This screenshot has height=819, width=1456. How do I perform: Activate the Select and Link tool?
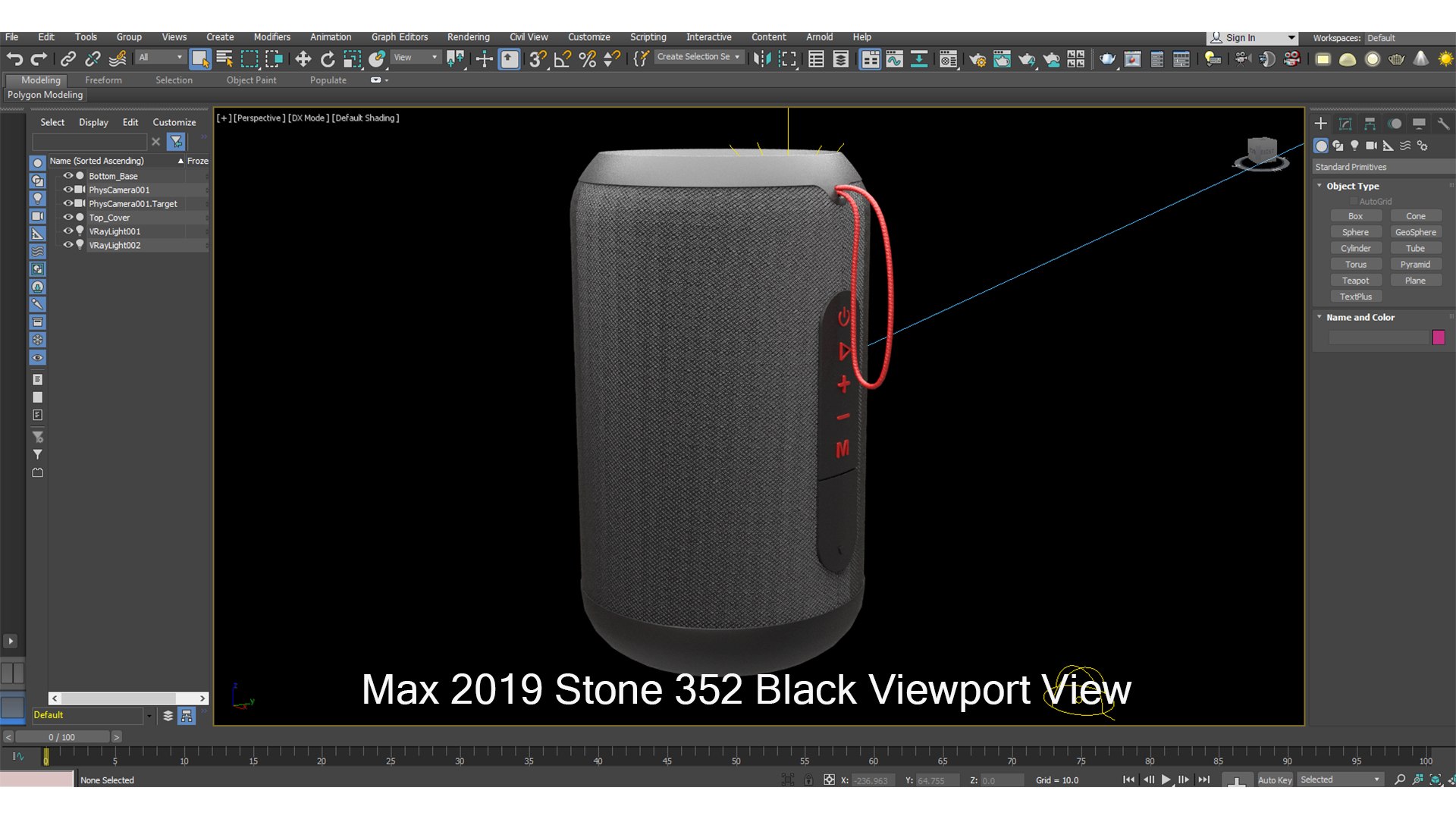click(68, 58)
